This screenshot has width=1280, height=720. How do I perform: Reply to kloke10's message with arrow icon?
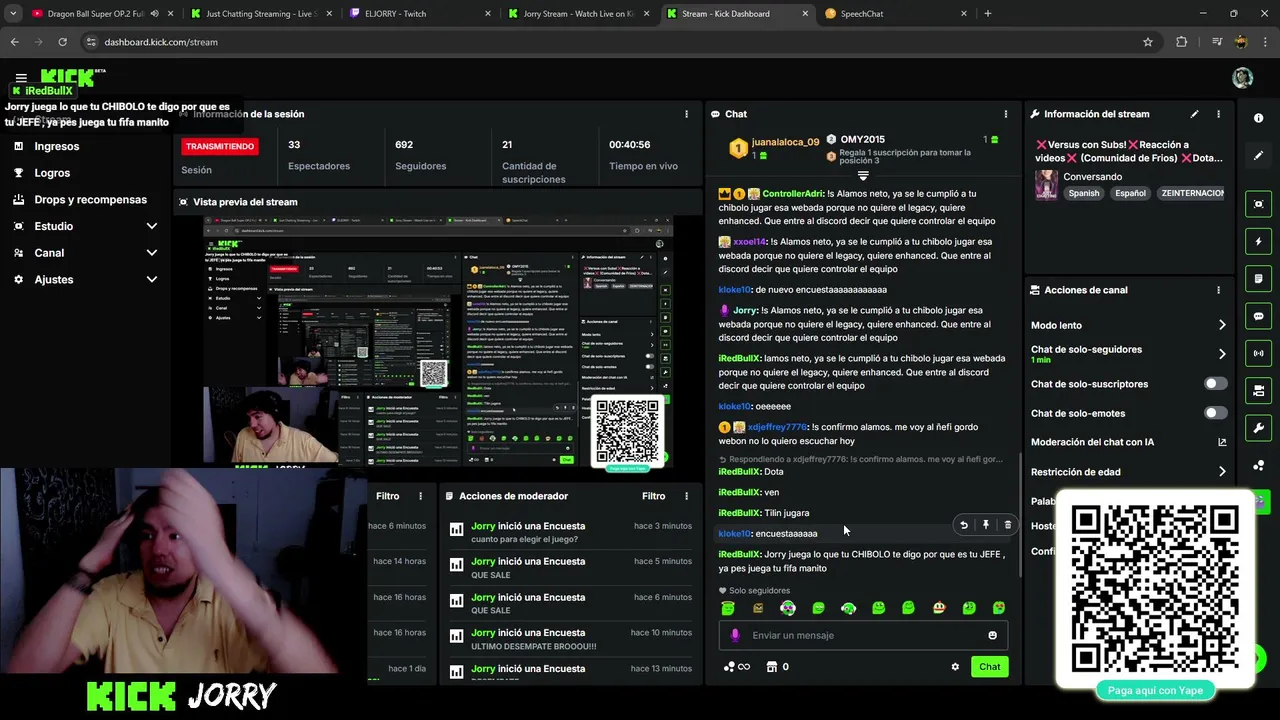click(x=964, y=525)
